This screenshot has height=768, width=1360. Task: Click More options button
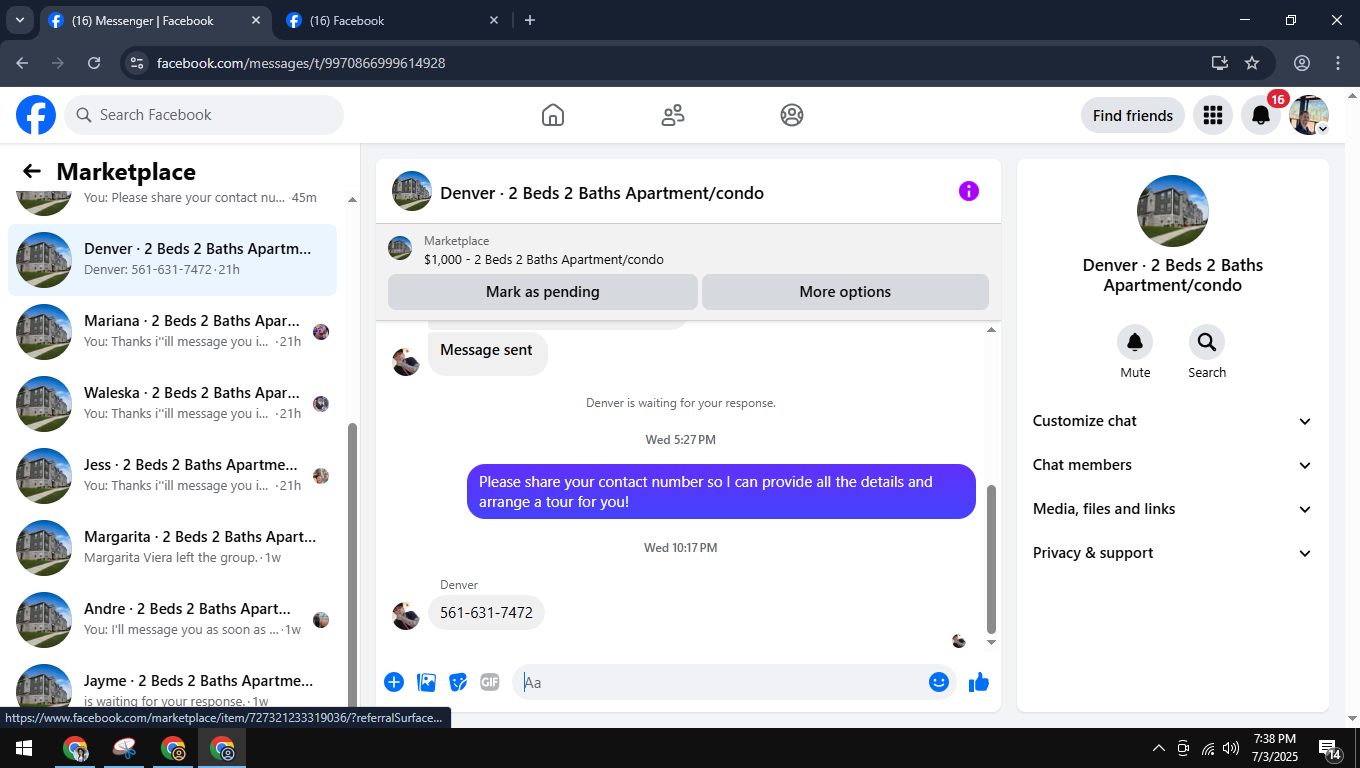tap(845, 292)
